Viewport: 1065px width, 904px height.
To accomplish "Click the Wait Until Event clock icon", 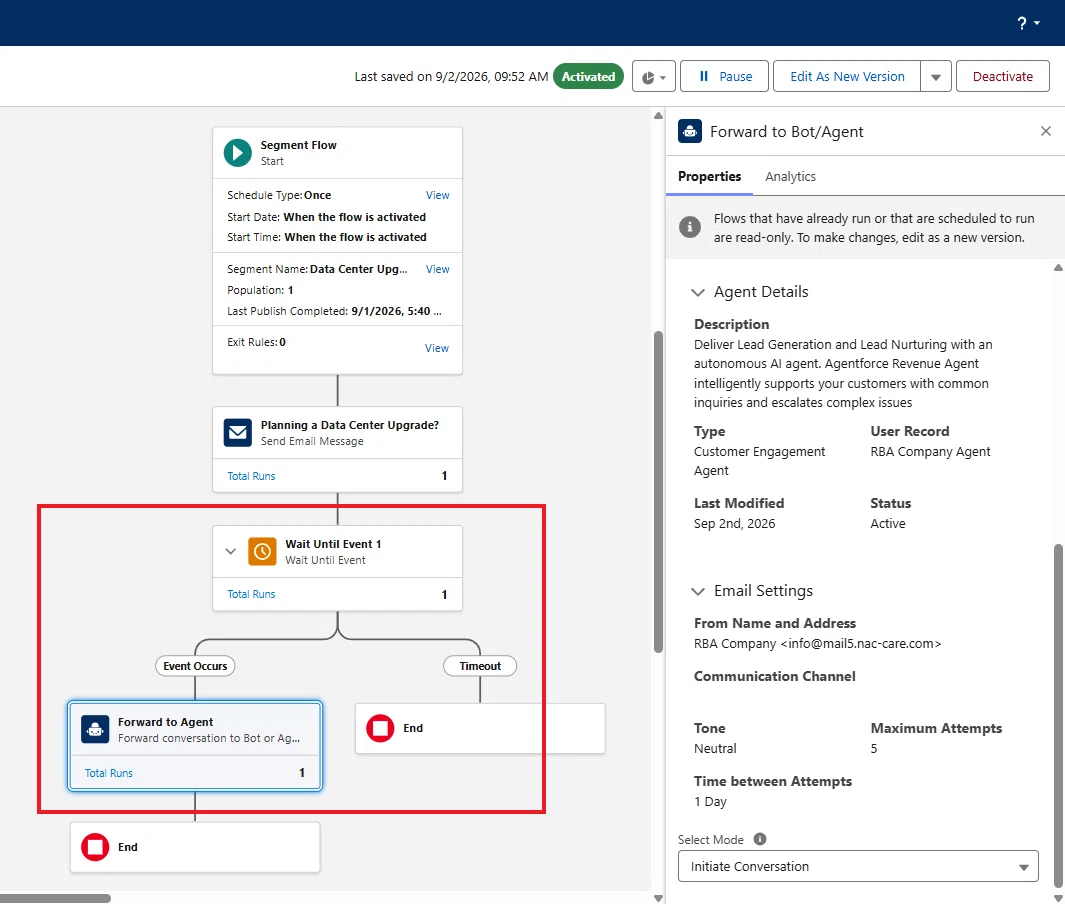I will pos(262,552).
